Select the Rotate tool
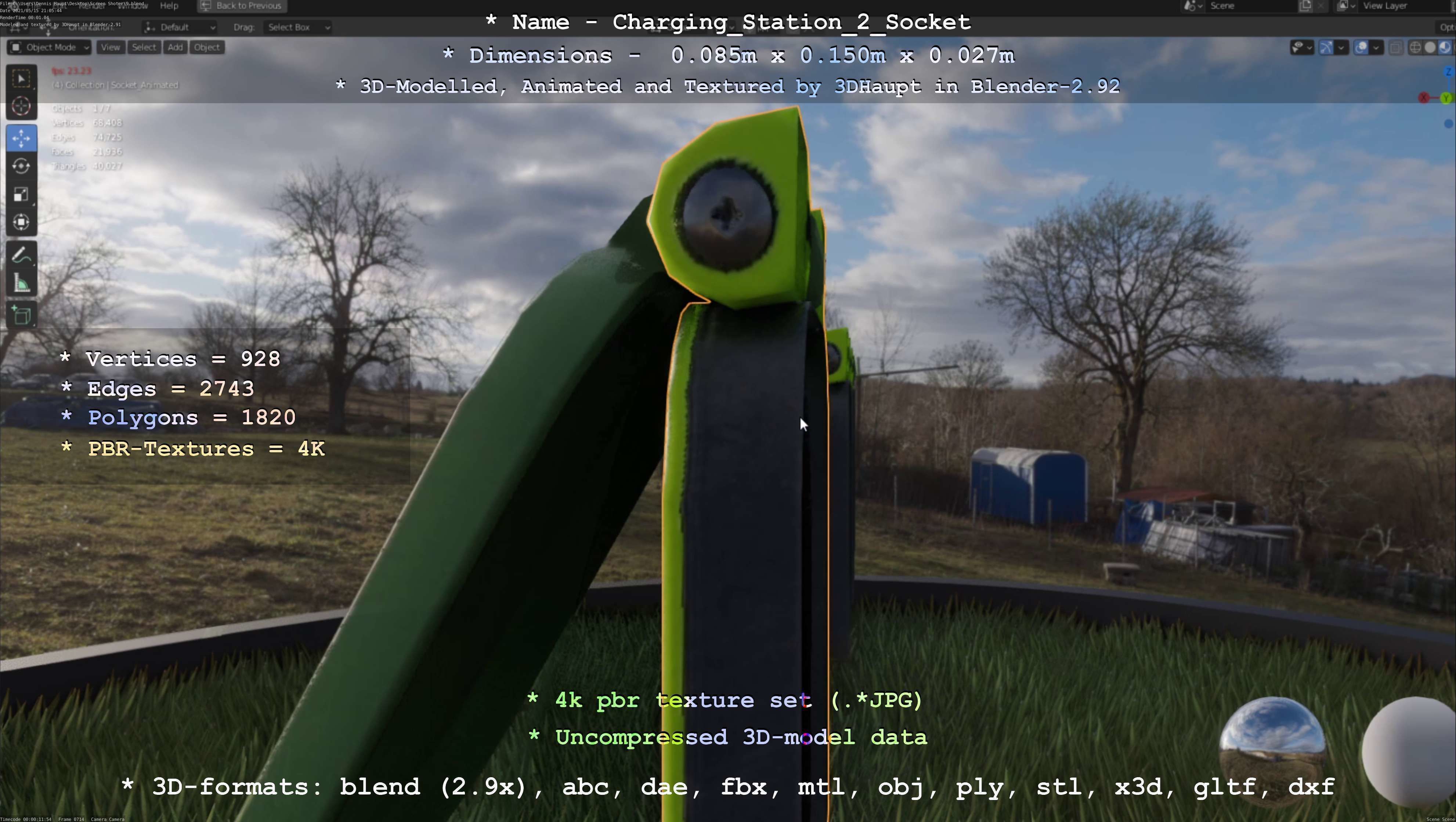This screenshot has height=822, width=1456. (21, 166)
